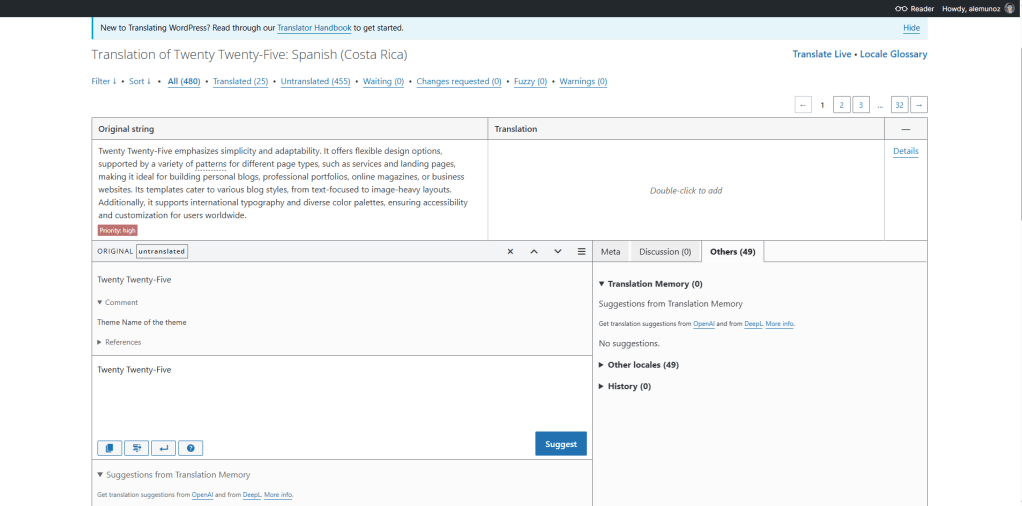Show Fuzzy (0) strings

[531, 82]
